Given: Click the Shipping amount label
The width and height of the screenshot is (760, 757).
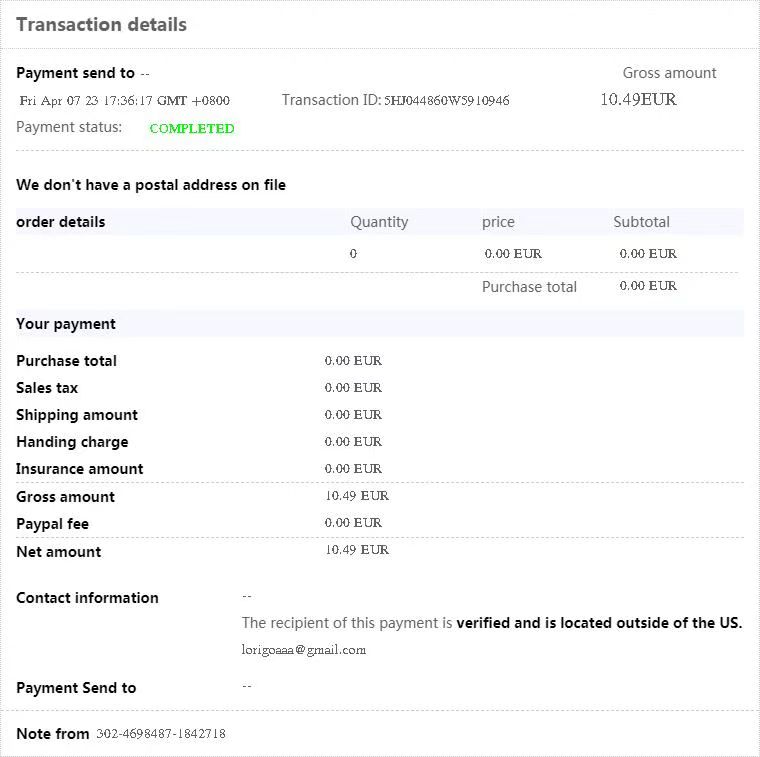Looking at the screenshot, I should point(77,415).
